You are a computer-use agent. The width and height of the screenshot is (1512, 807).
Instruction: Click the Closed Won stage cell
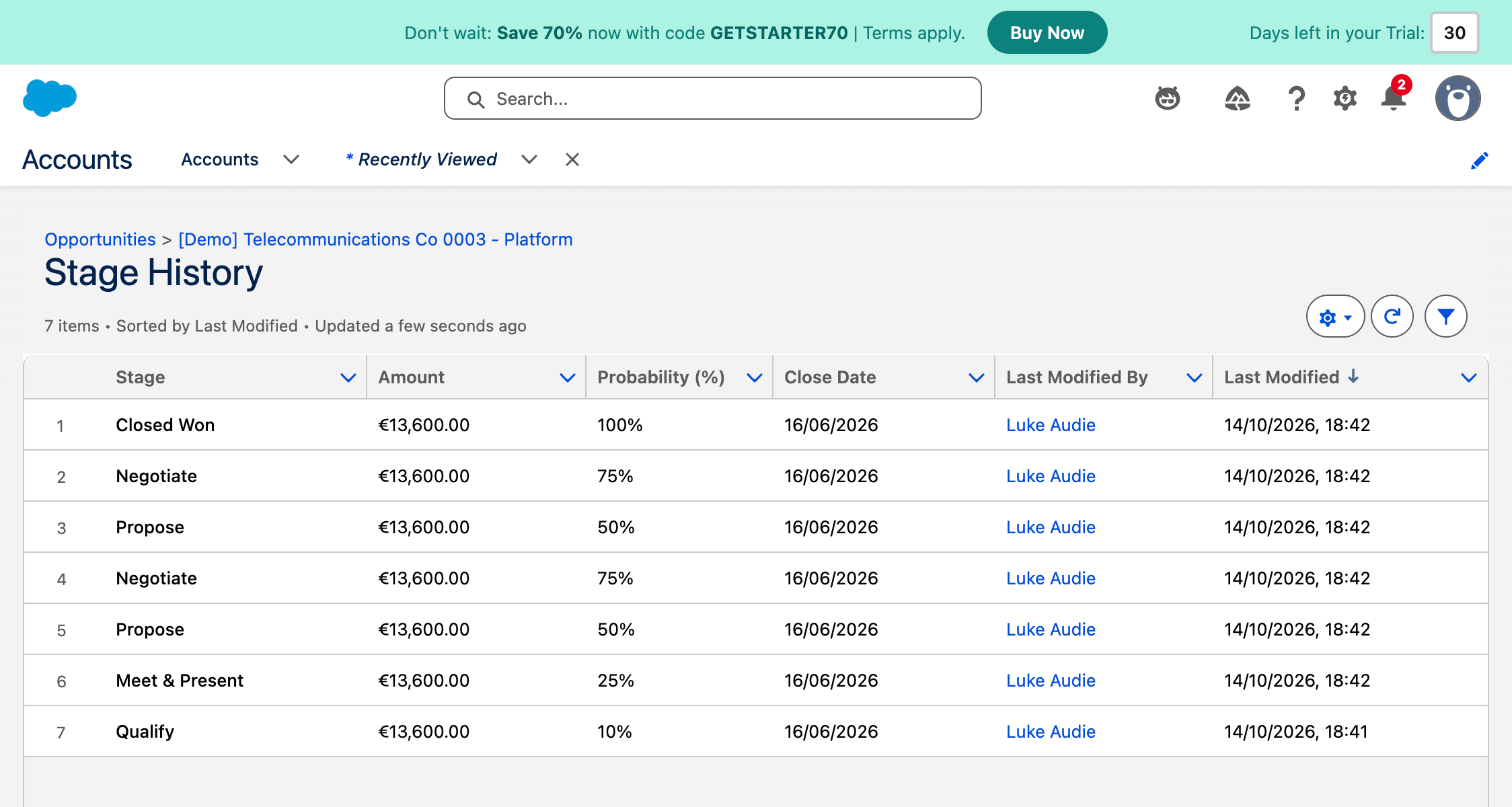(x=165, y=425)
